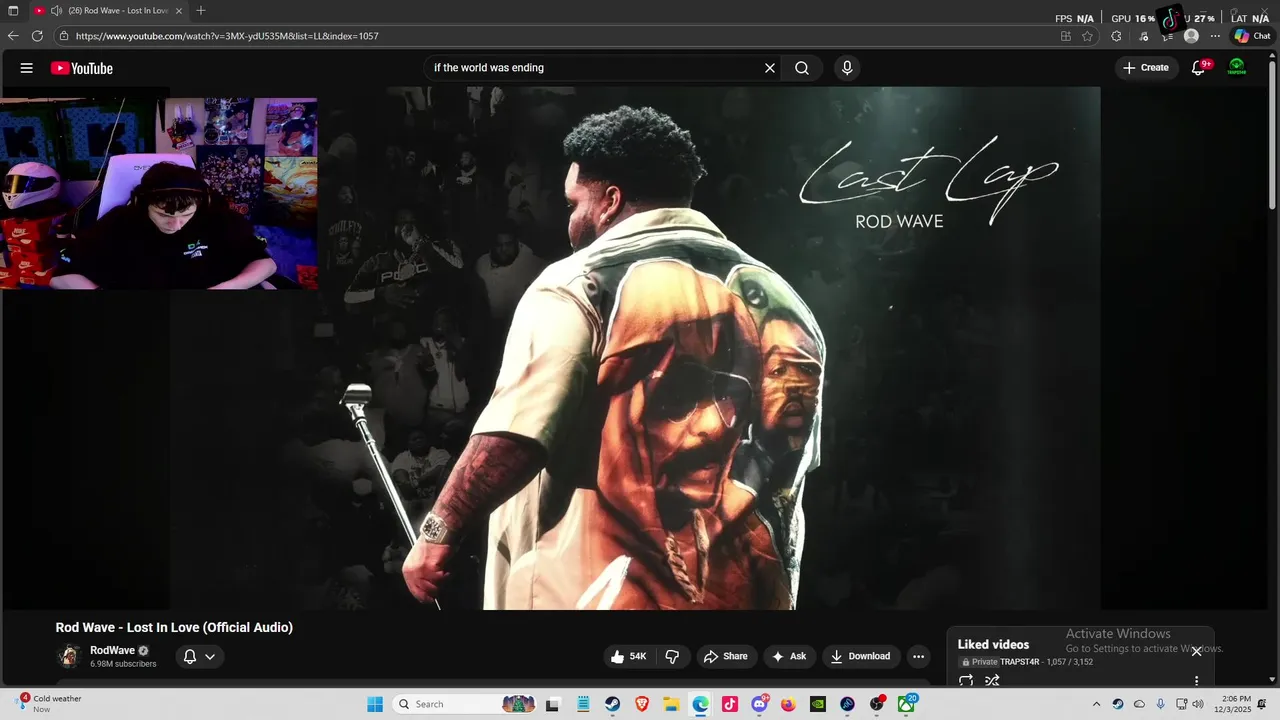This screenshot has height=720, width=1280.
Task: Open the tab actions menu icon
Action: [13, 10]
